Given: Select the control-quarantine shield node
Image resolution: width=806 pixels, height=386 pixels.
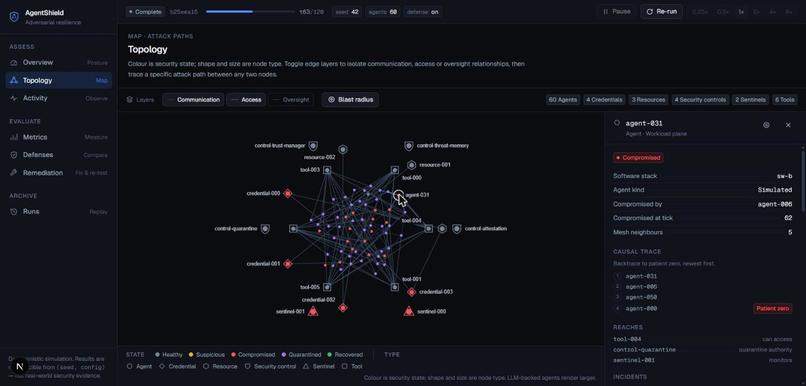Looking at the screenshot, I should point(265,229).
